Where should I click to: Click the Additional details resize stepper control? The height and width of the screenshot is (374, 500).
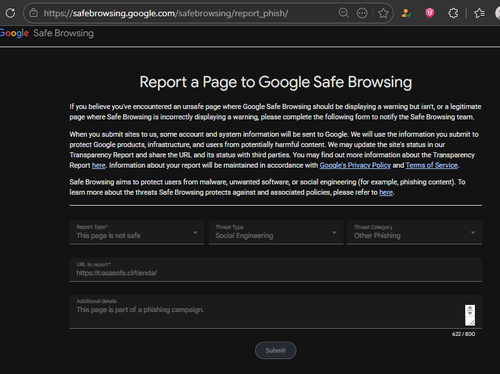pyautogui.click(x=470, y=315)
